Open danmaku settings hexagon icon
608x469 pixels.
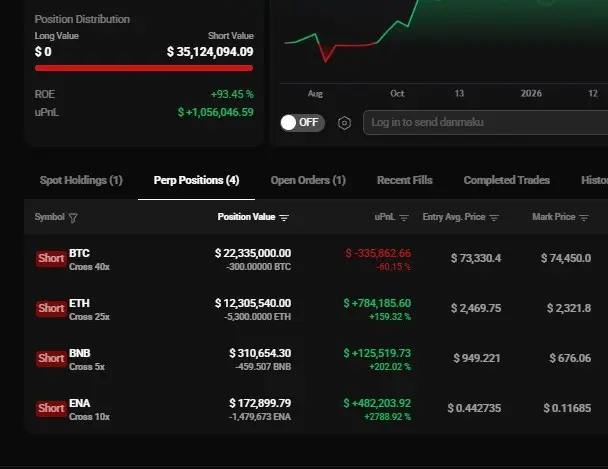click(x=344, y=123)
